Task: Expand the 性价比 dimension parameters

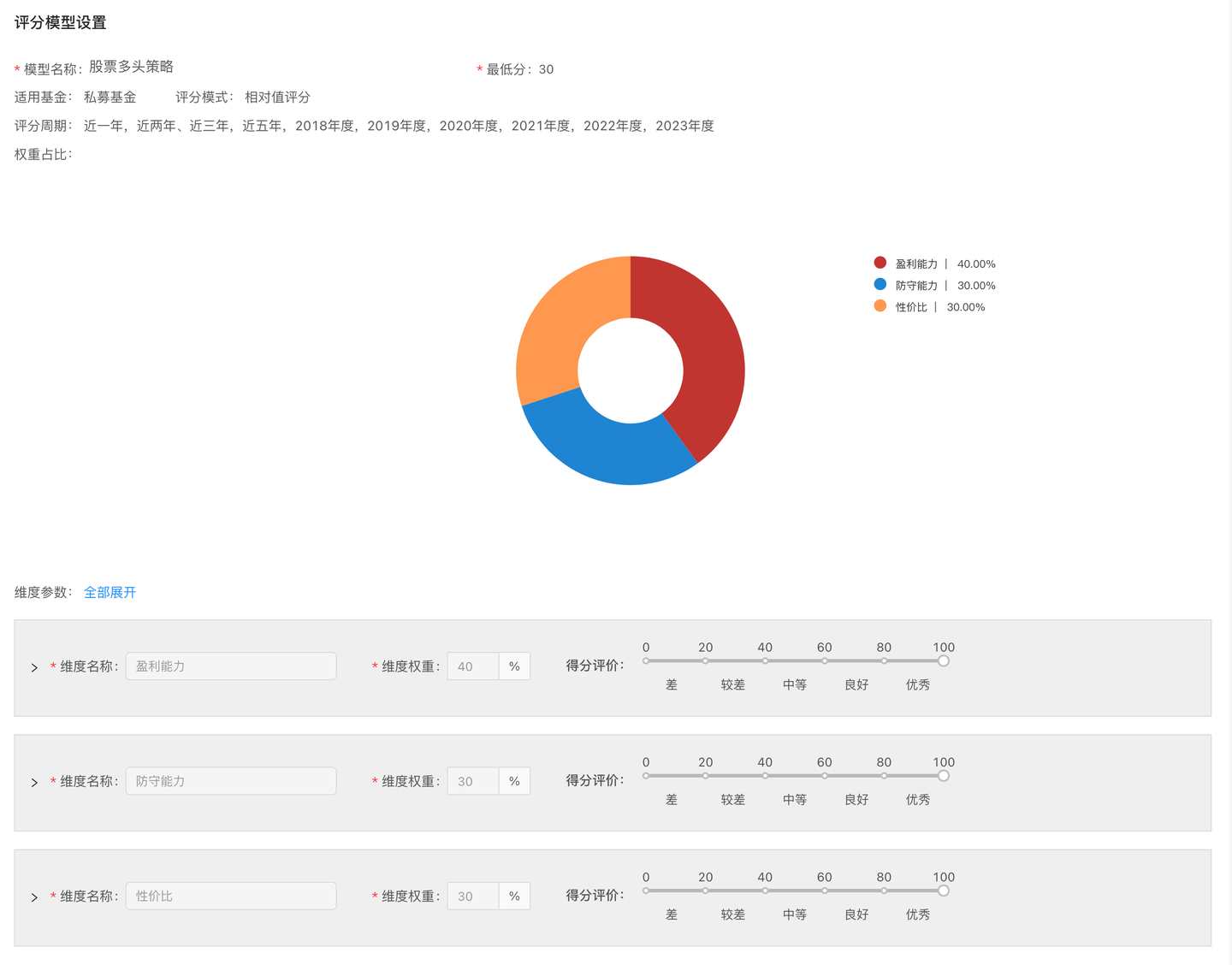Action: (34, 897)
